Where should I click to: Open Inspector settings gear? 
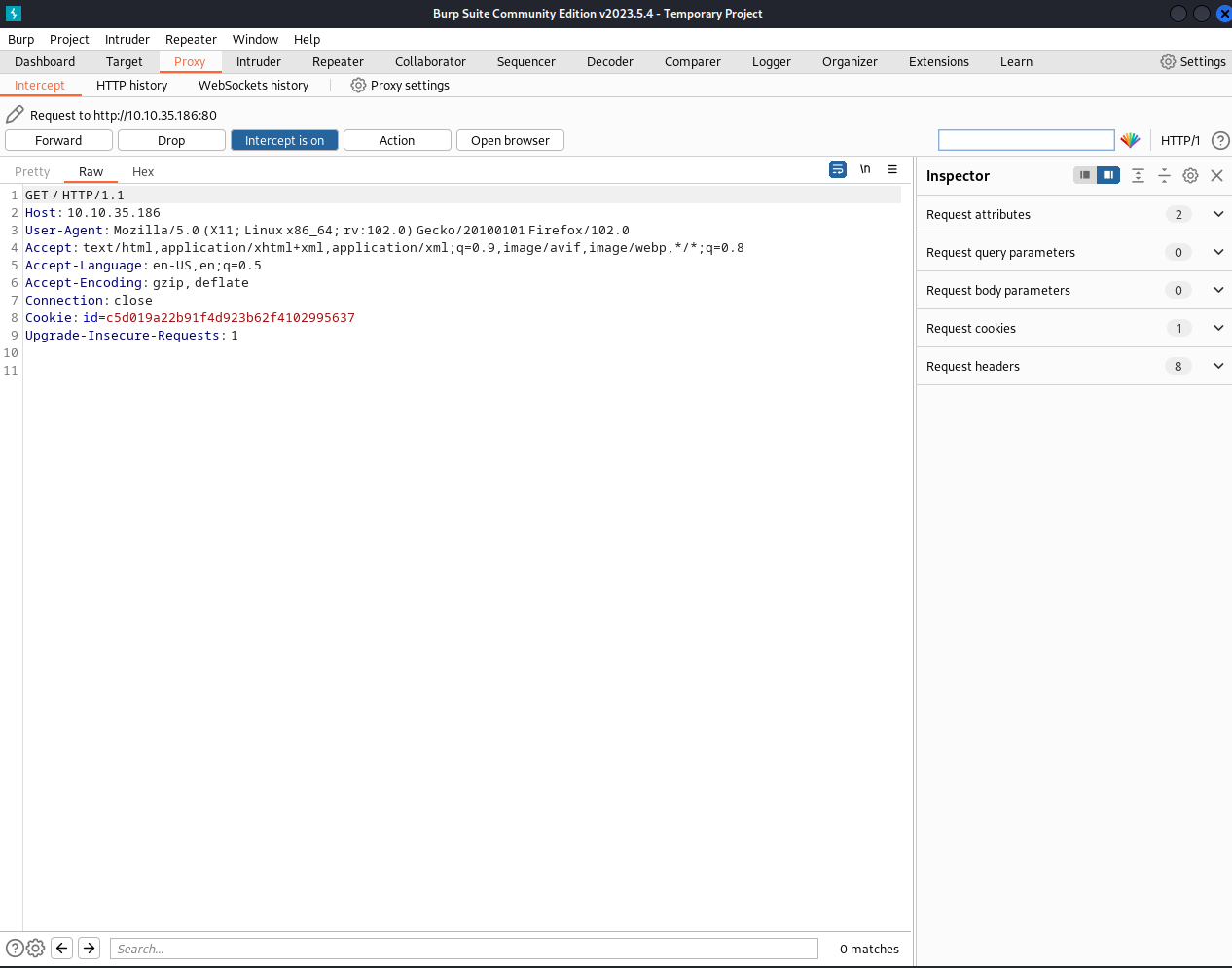[1190, 176]
